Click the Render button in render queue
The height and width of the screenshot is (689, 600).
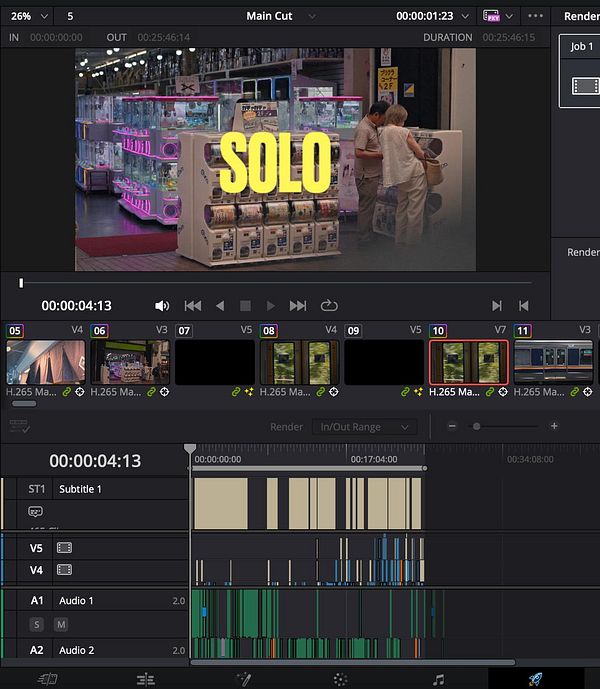(x=583, y=252)
